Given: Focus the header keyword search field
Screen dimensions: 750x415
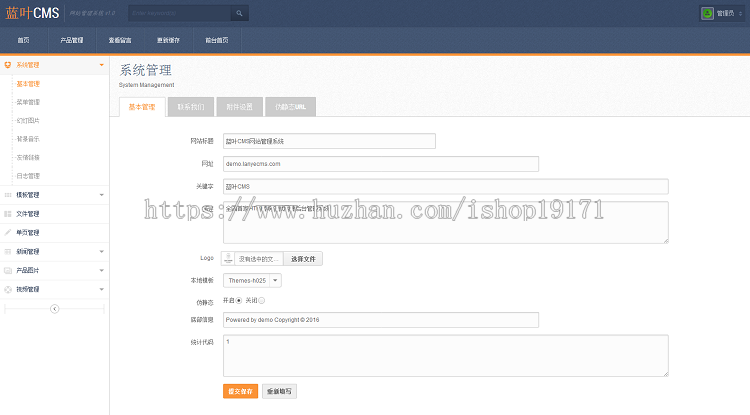Looking at the screenshot, I should tap(180, 13).
